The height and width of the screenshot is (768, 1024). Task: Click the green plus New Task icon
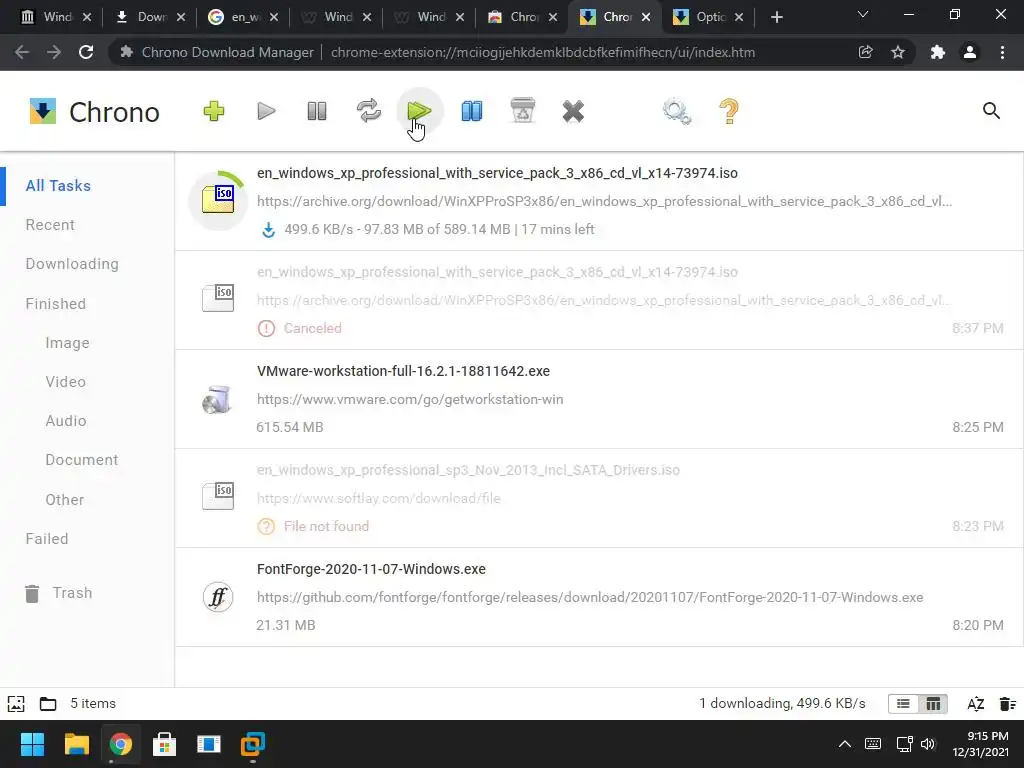click(x=214, y=111)
